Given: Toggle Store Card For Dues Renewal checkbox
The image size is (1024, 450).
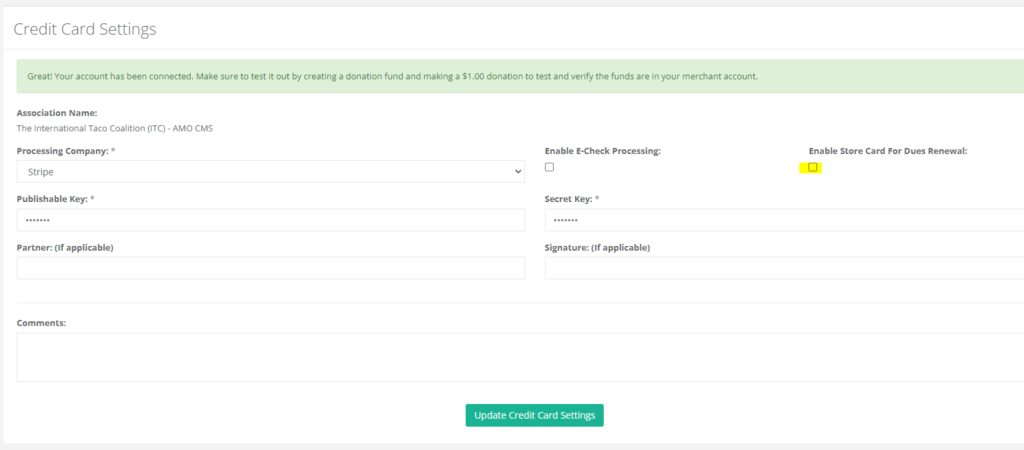Looking at the screenshot, I should pyautogui.click(x=813, y=167).
